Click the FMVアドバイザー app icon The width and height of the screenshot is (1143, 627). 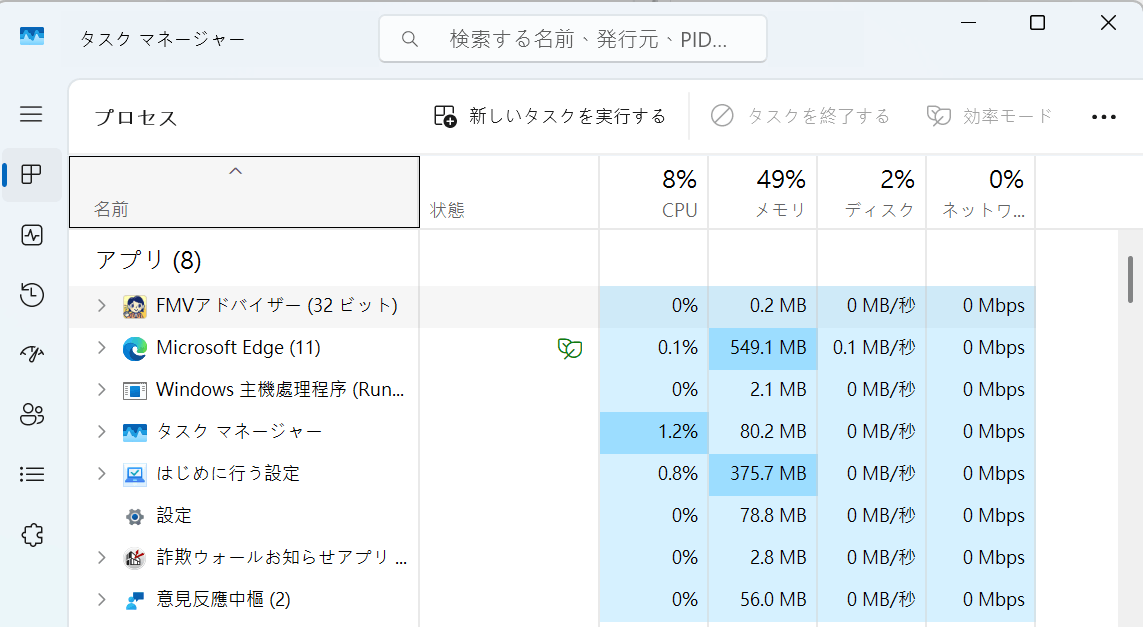tap(135, 306)
